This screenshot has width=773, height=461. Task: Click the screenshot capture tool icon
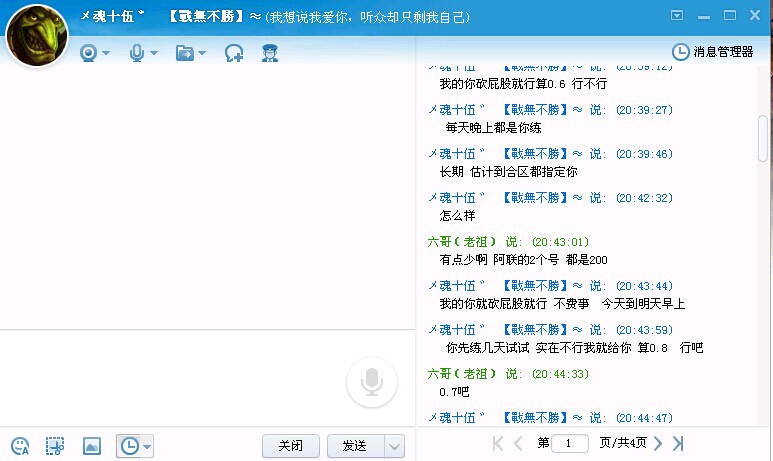tap(55, 446)
